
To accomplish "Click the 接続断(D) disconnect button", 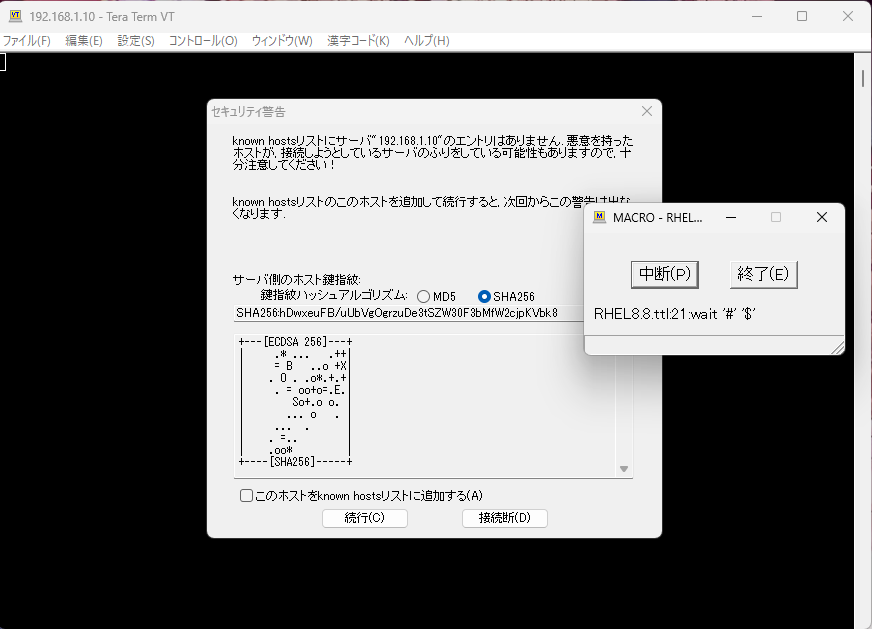I will click(505, 518).
